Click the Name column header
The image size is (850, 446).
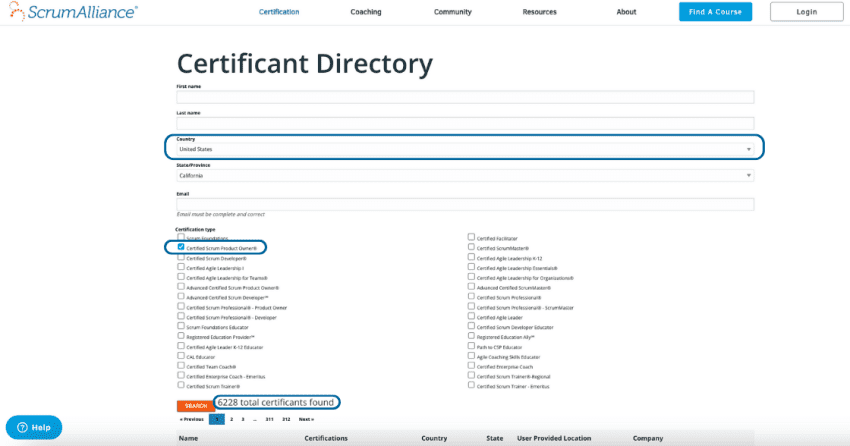[x=188, y=438]
